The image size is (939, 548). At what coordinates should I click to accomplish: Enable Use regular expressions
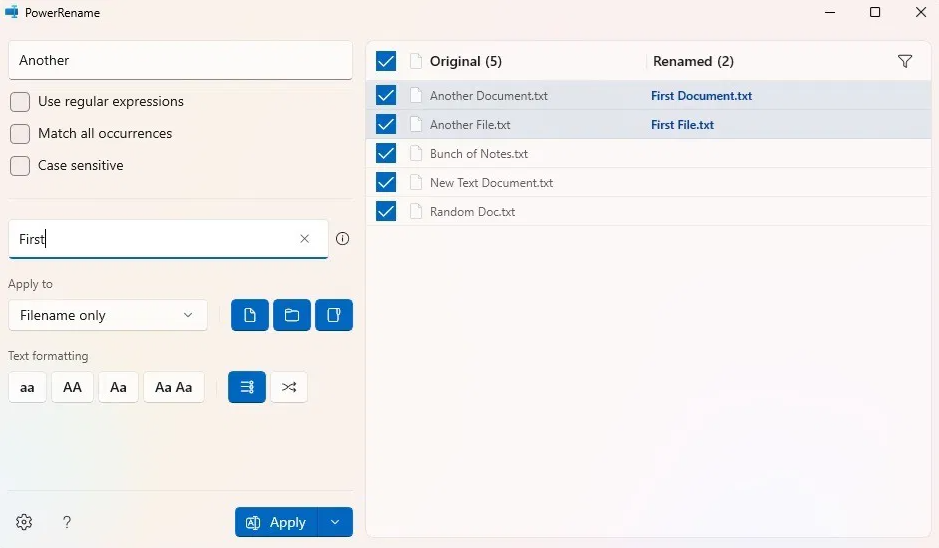point(20,102)
